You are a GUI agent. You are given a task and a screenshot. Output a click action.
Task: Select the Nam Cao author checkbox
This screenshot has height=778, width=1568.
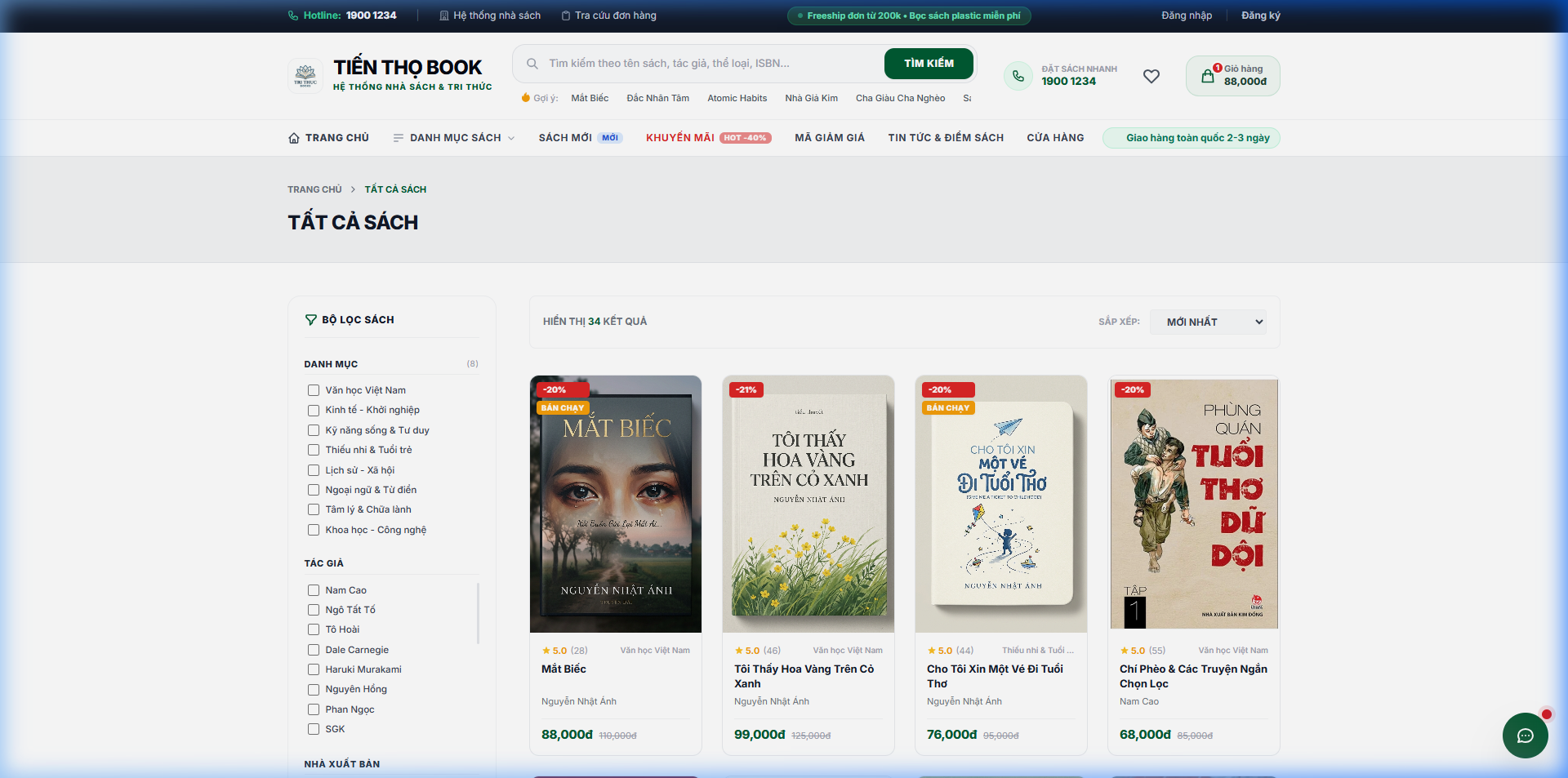(314, 590)
